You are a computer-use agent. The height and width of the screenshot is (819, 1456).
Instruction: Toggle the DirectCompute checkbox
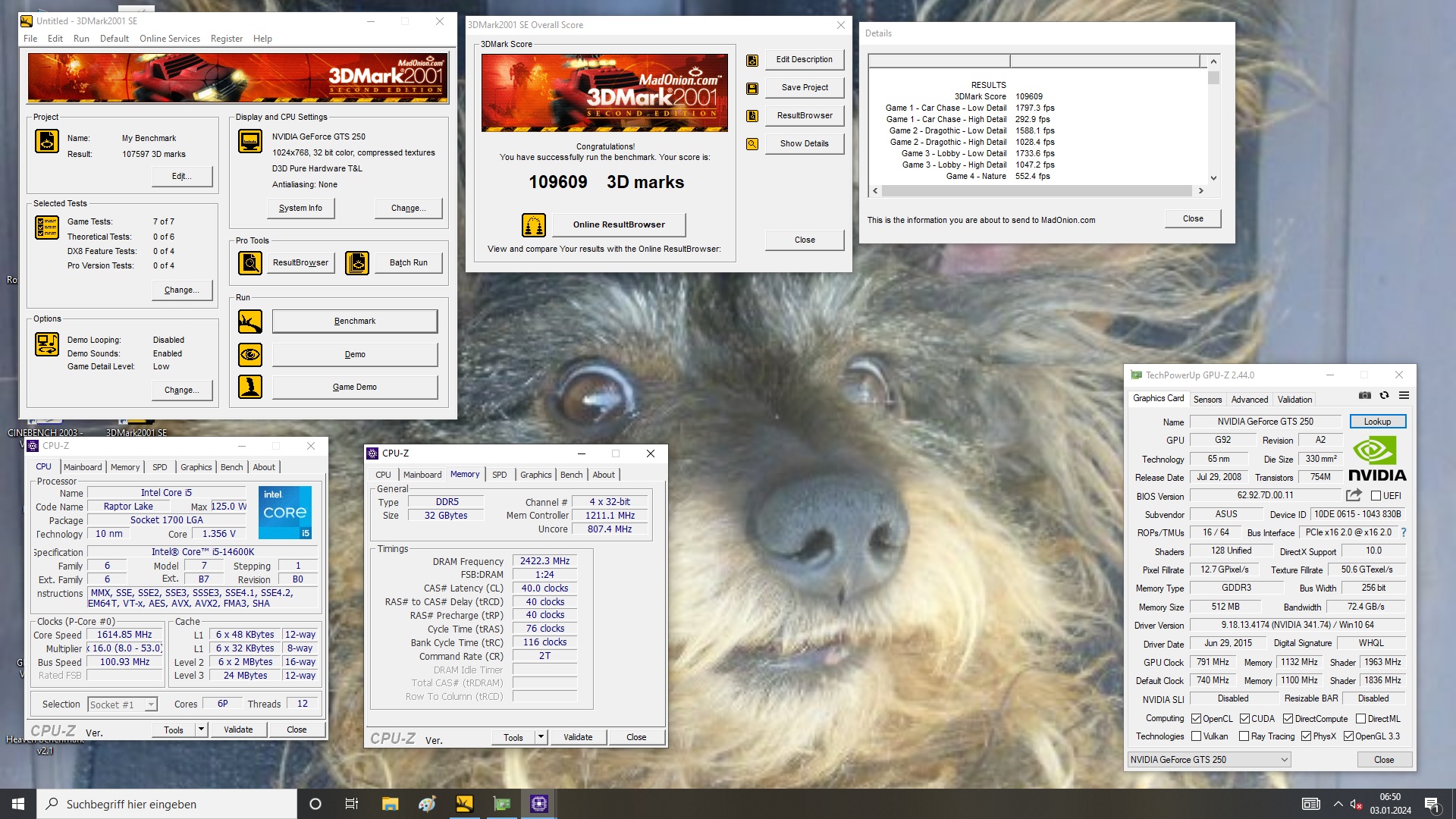[x=1288, y=719]
